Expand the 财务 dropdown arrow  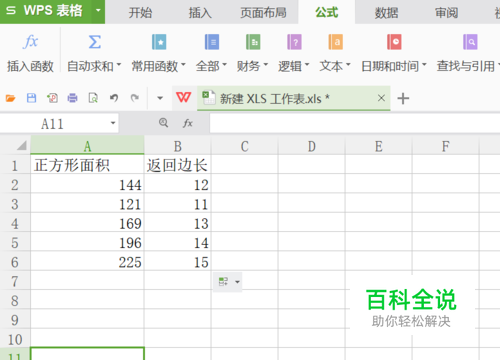tap(266, 64)
